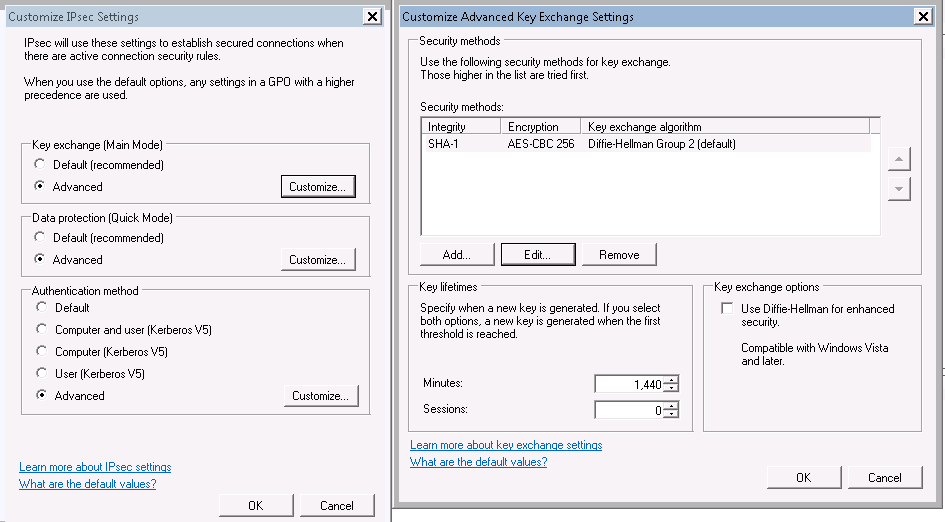
Task: Open Customize for Key exchange Main Mode
Action: pos(318,186)
